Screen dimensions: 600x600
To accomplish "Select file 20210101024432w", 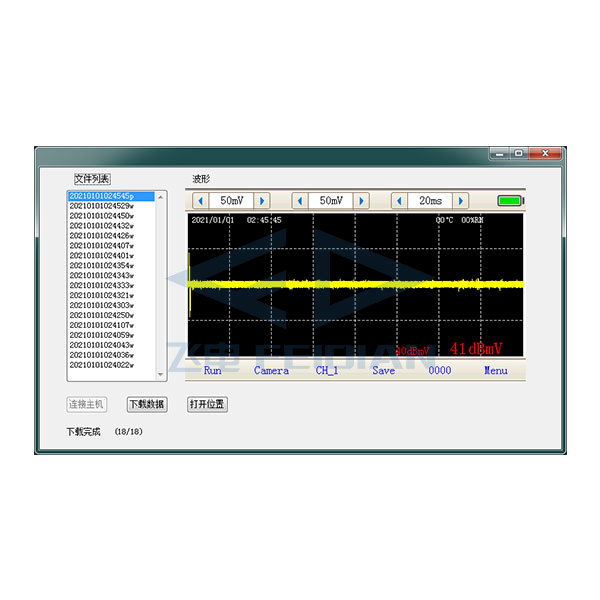I will [x=111, y=226].
